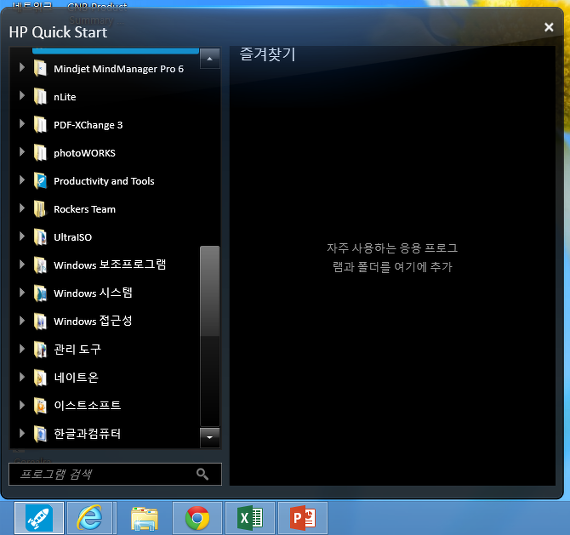The width and height of the screenshot is (570, 535).
Task: Click the program list scrollbar thumb
Action: click(210, 291)
